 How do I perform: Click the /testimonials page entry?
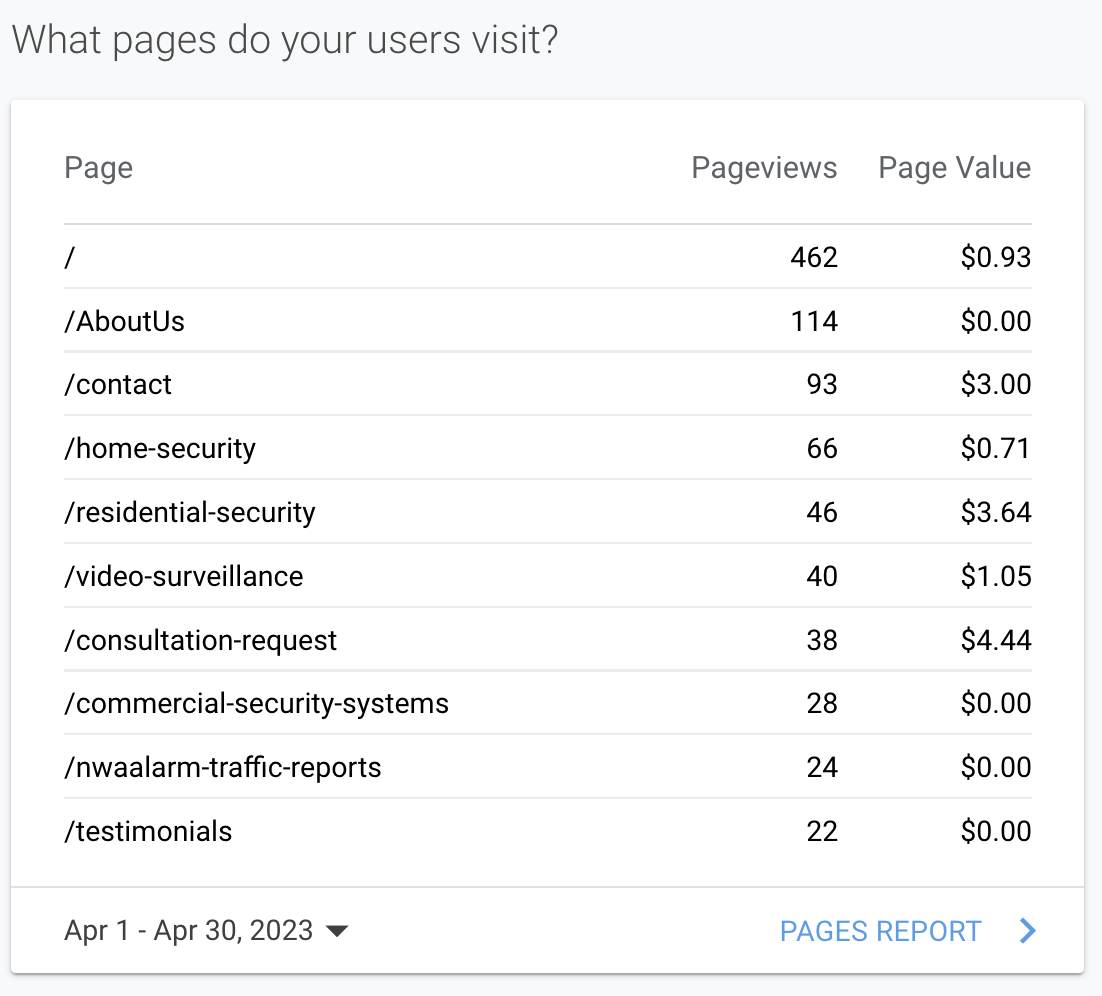[x=148, y=831]
